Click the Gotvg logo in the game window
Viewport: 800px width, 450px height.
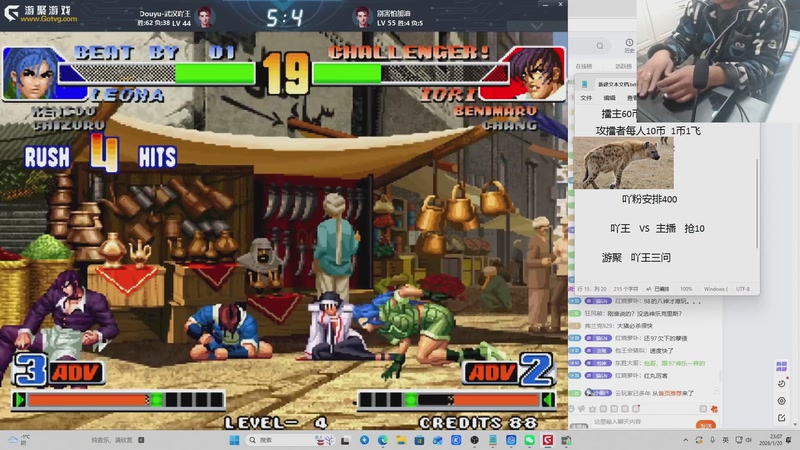pos(41,14)
